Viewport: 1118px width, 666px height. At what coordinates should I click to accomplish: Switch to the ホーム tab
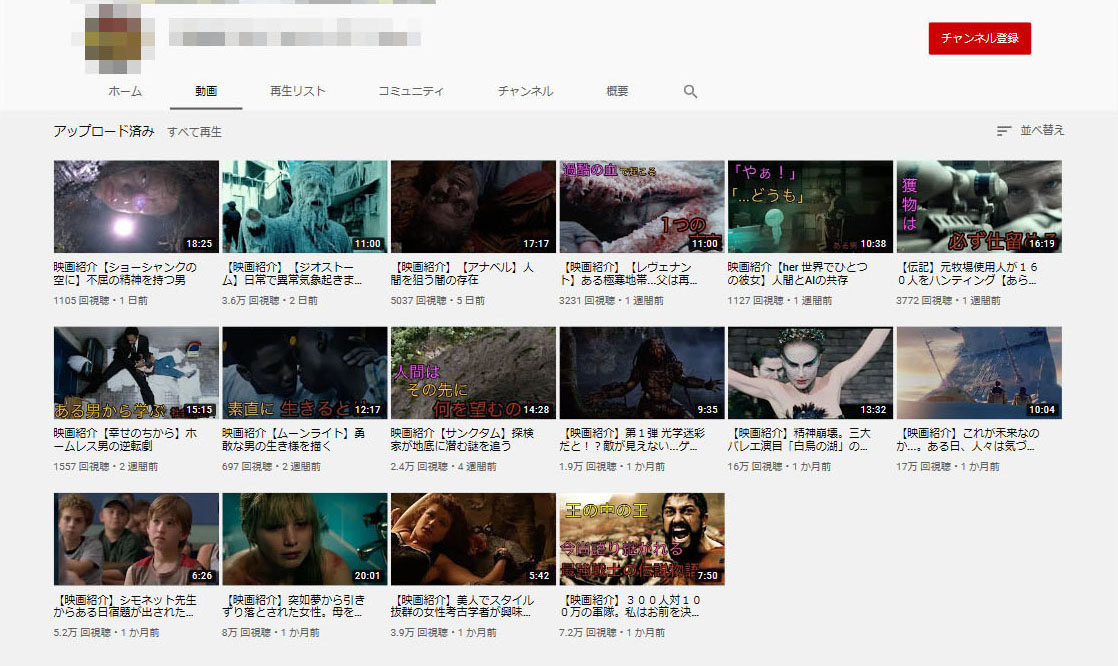125,91
